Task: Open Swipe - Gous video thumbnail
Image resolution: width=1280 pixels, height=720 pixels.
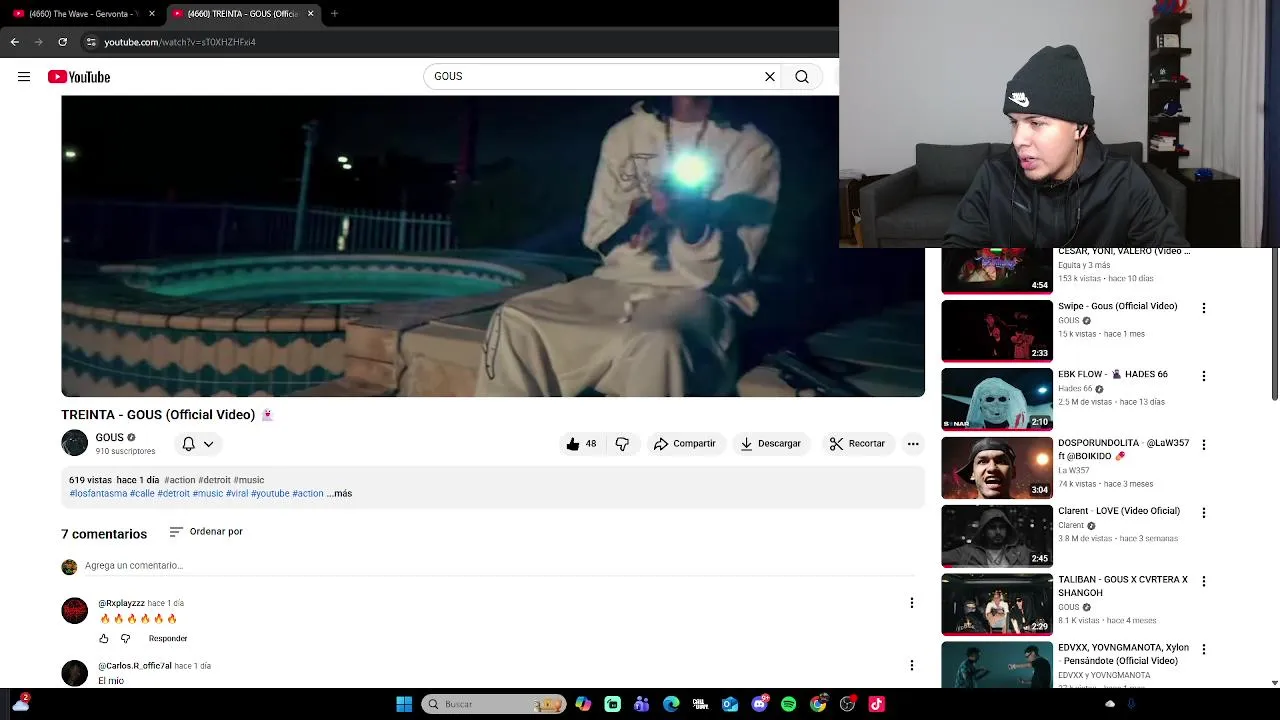Action: tap(997, 331)
